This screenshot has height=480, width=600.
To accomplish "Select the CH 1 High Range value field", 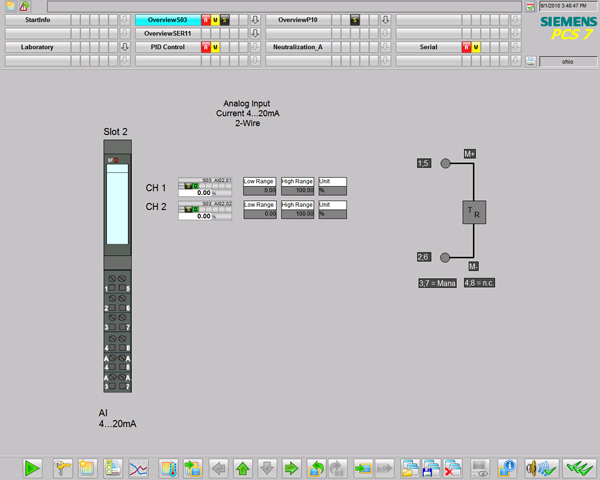I will click(297, 190).
